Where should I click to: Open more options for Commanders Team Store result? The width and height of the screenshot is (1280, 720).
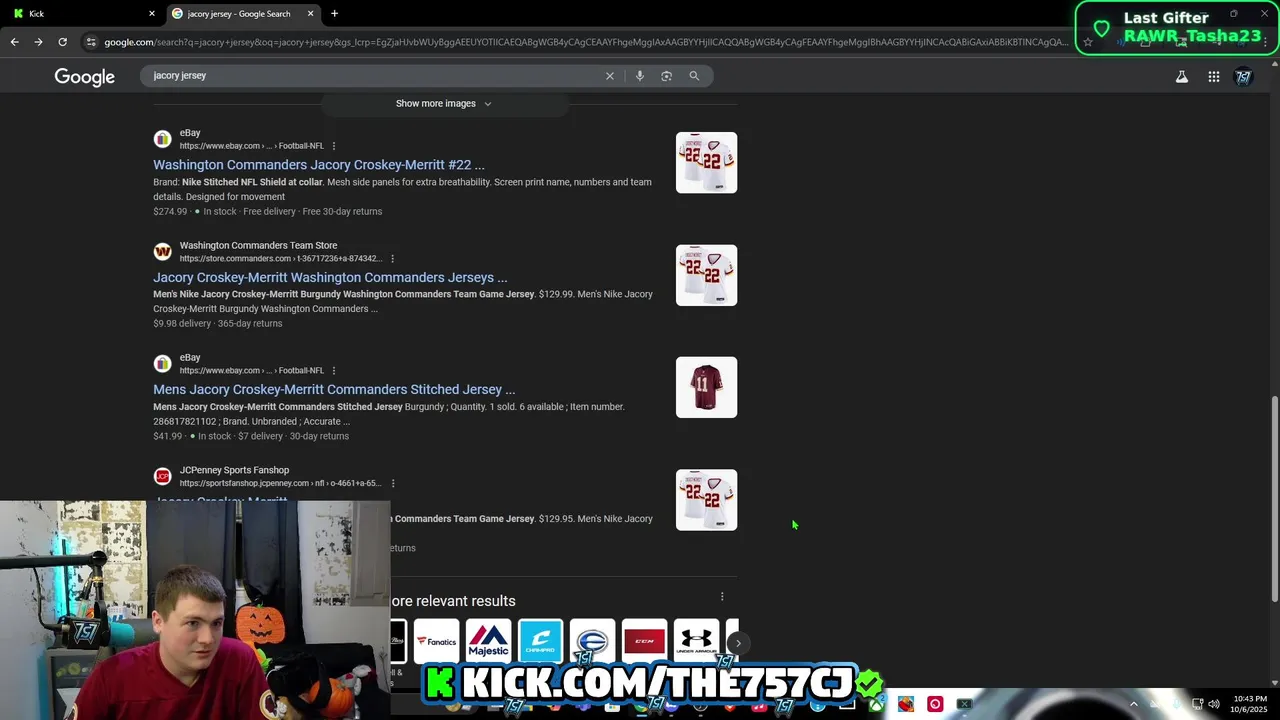[392, 259]
